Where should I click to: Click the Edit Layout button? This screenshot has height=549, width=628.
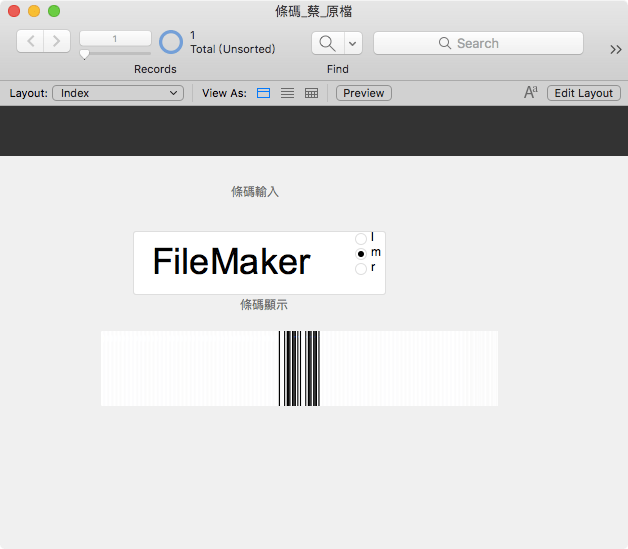[x=584, y=93]
